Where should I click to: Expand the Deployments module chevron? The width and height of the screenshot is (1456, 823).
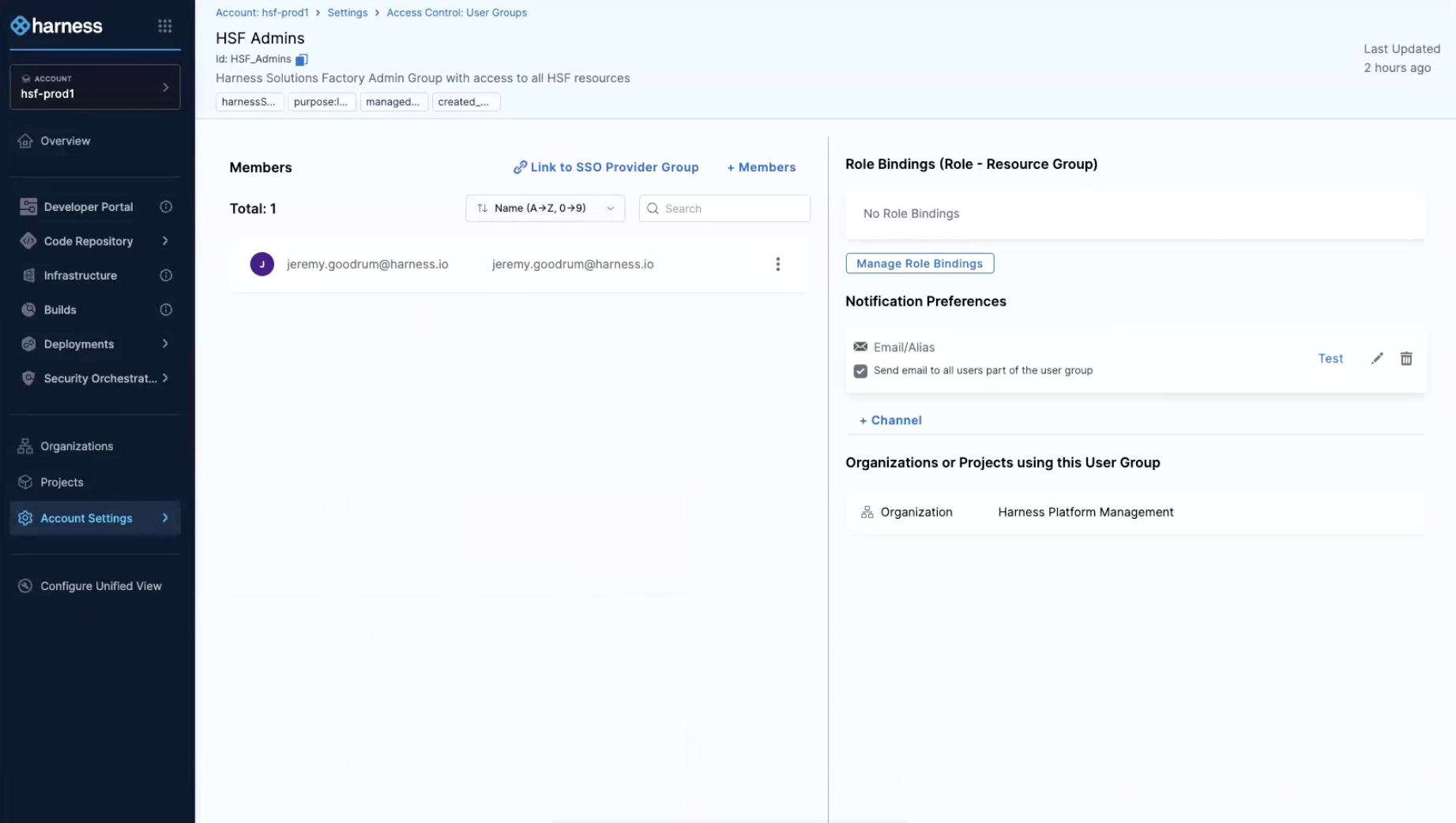tap(165, 344)
